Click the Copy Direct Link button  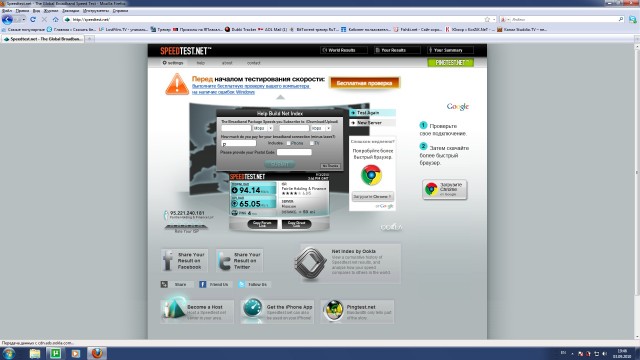click(296, 224)
